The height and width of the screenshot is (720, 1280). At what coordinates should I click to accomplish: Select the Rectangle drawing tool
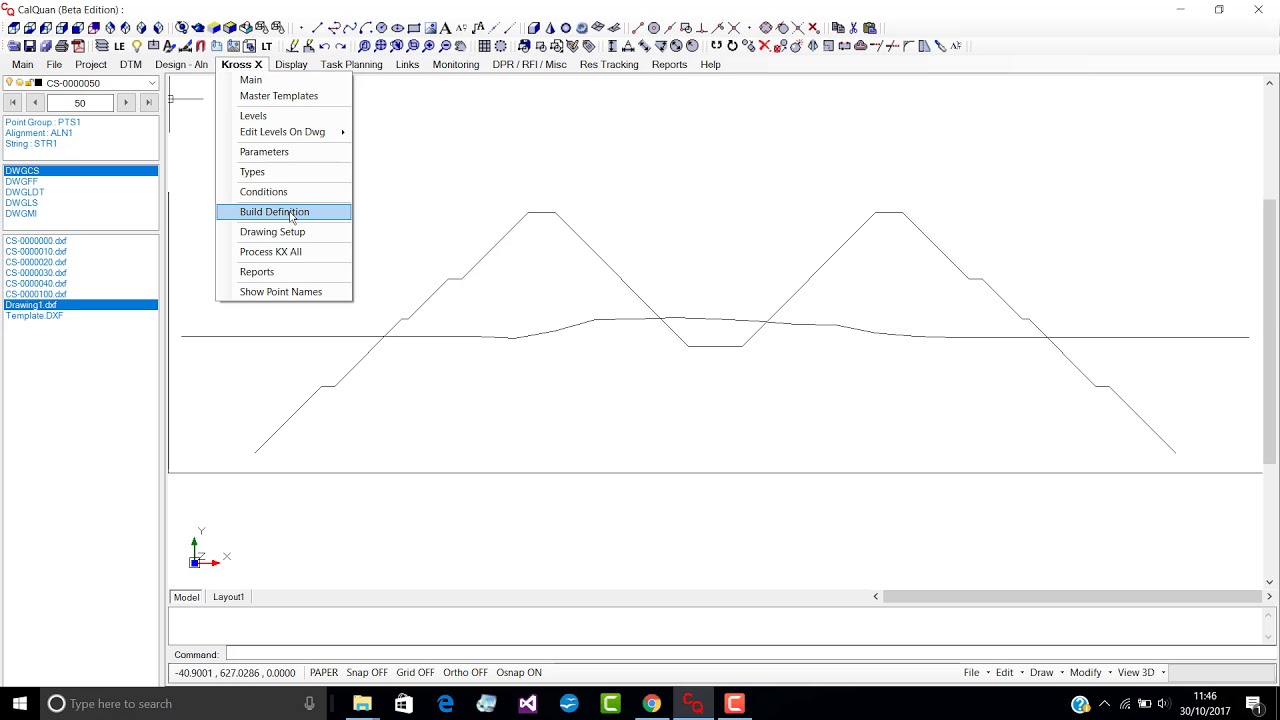click(x=413, y=28)
